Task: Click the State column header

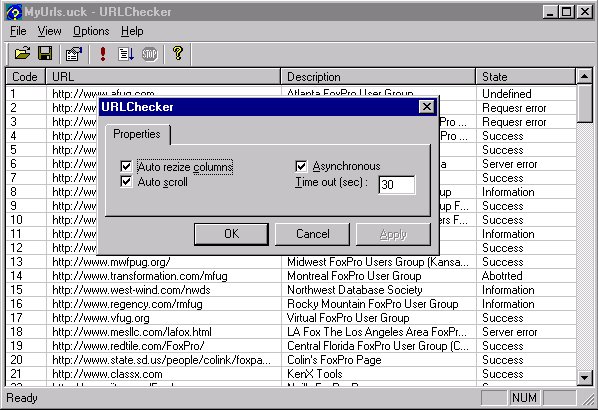Action: (x=526, y=77)
